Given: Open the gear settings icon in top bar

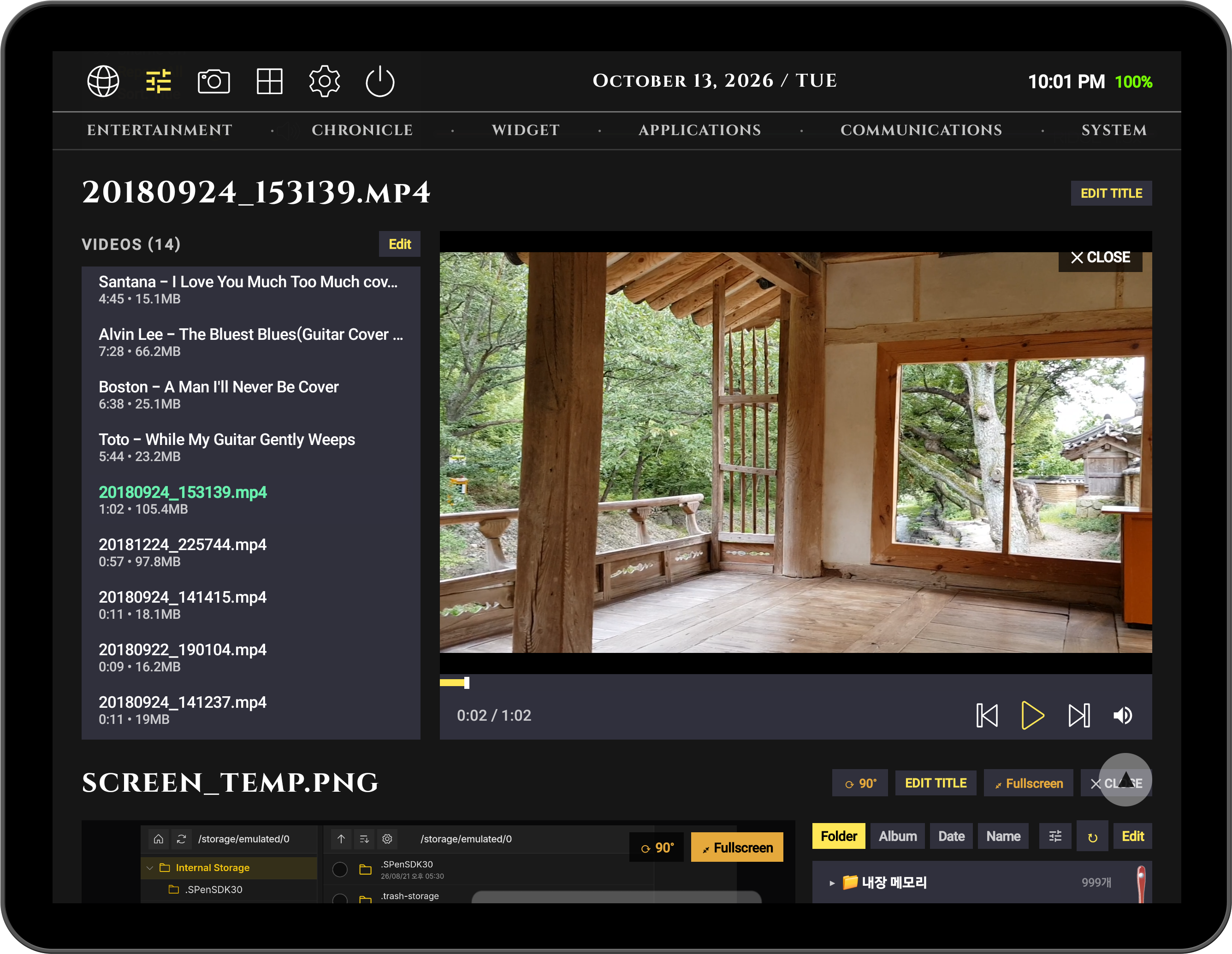Looking at the screenshot, I should click(324, 81).
